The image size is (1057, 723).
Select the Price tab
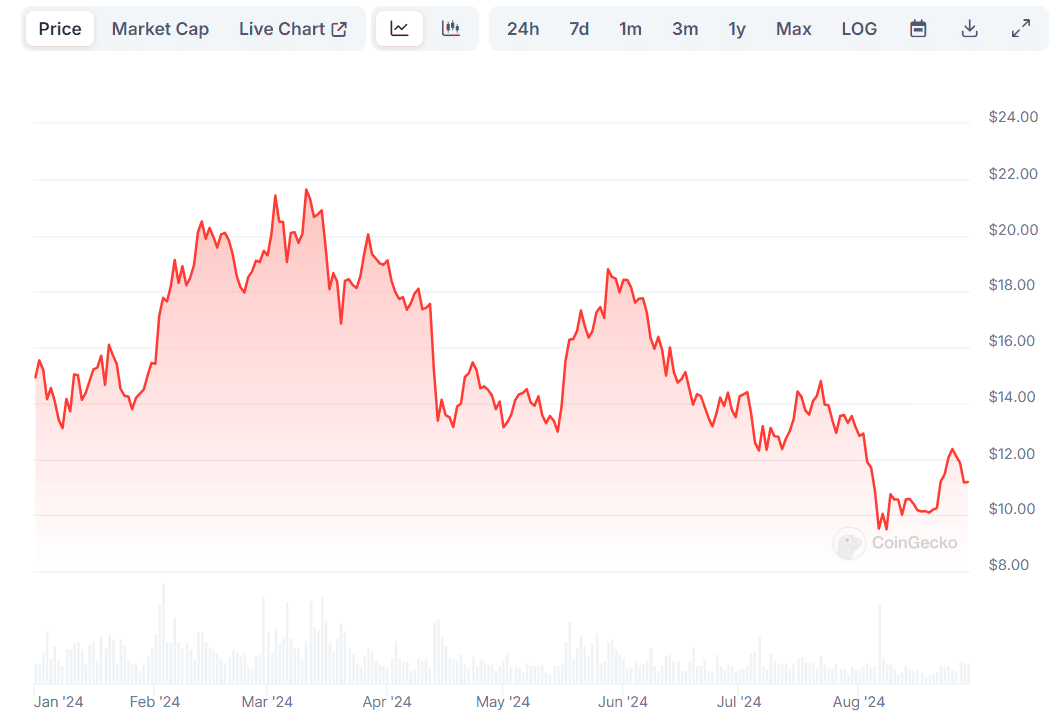(60, 29)
